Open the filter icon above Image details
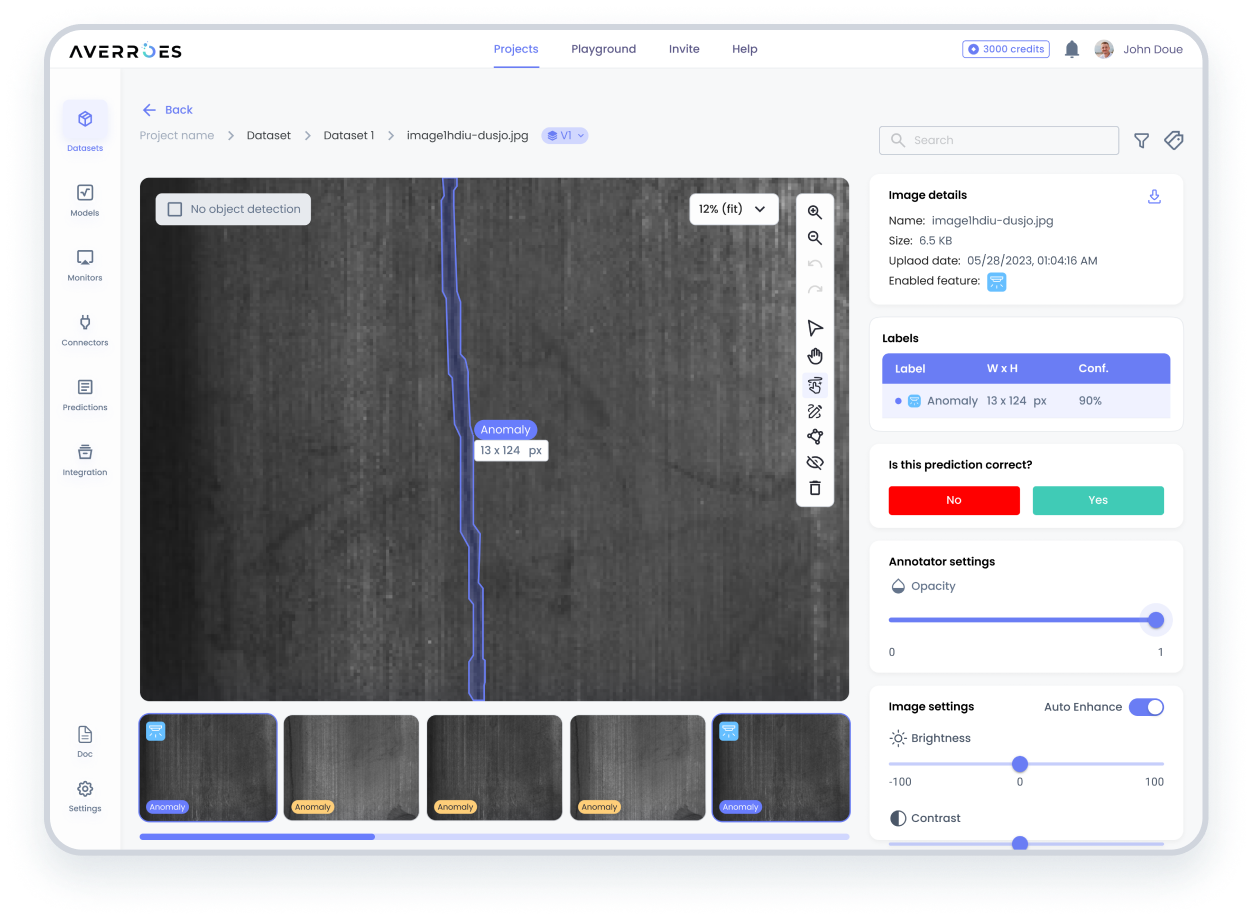 [1140, 140]
